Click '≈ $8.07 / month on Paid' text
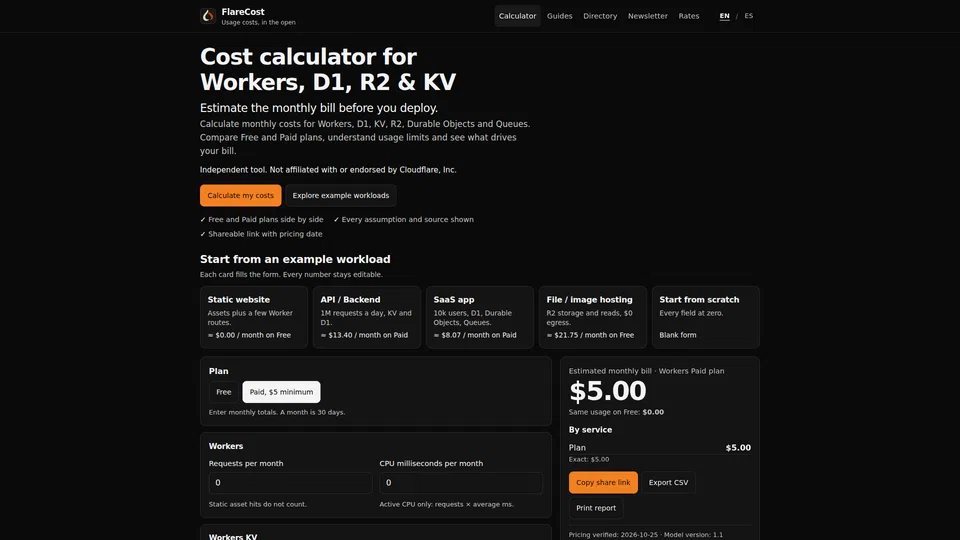The image size is (960, 540). [475, 335]
